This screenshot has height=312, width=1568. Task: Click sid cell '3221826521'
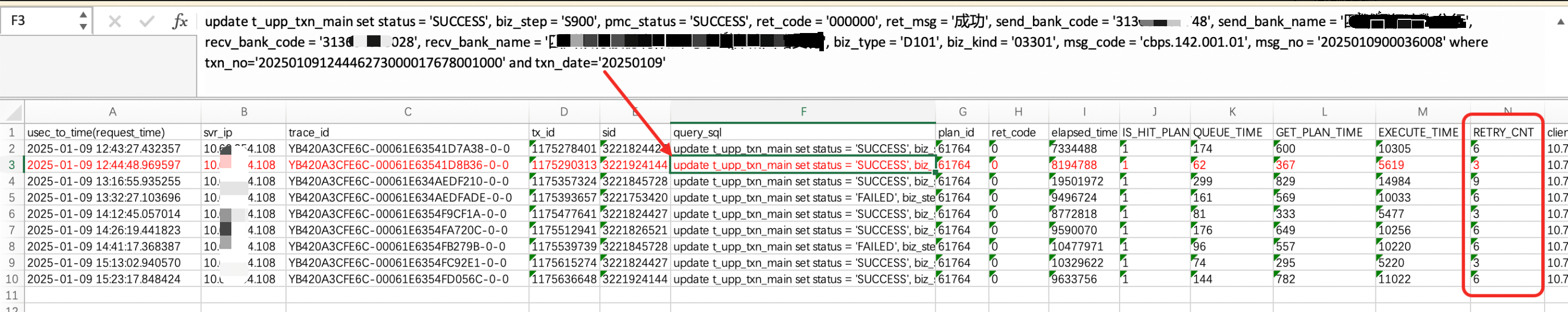(x=635, y=231)
